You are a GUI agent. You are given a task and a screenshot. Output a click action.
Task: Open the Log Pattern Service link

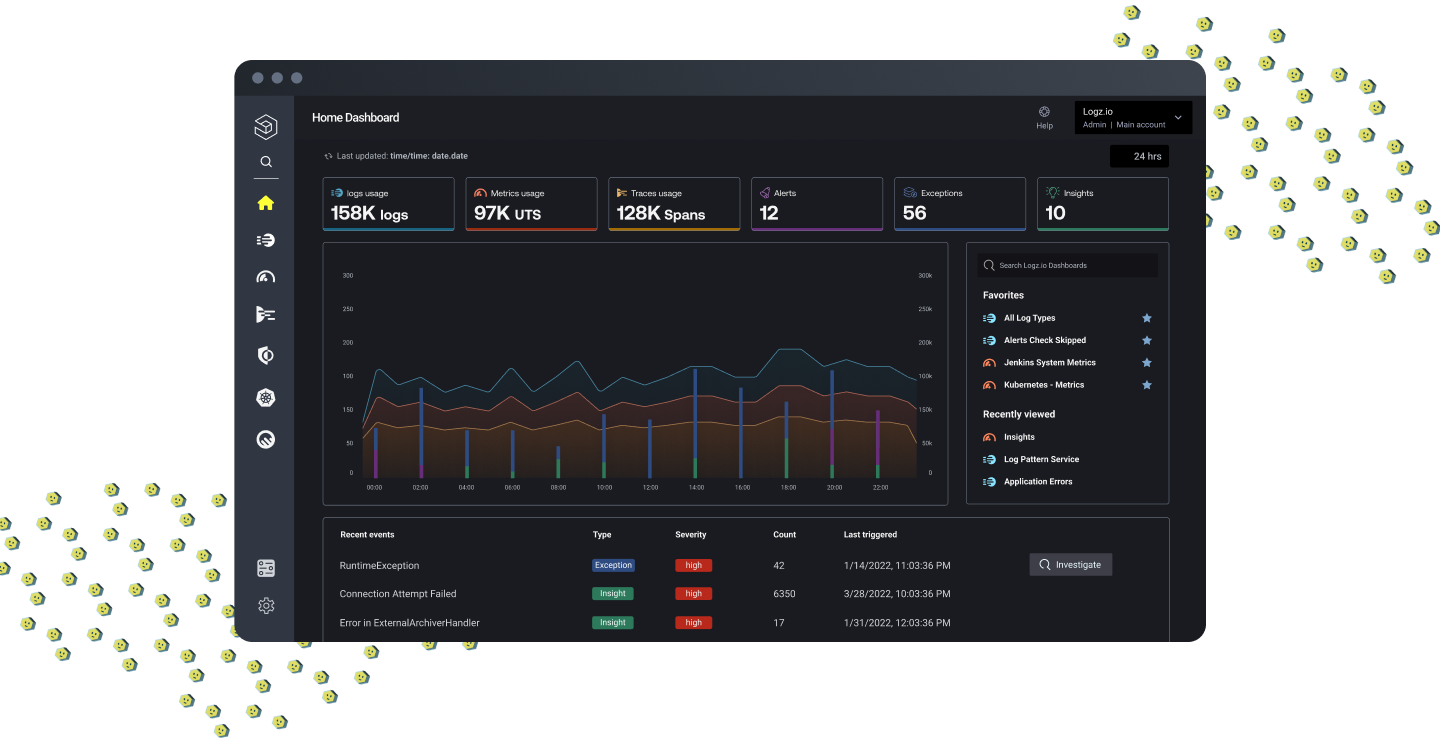[x=1041, y=460]
